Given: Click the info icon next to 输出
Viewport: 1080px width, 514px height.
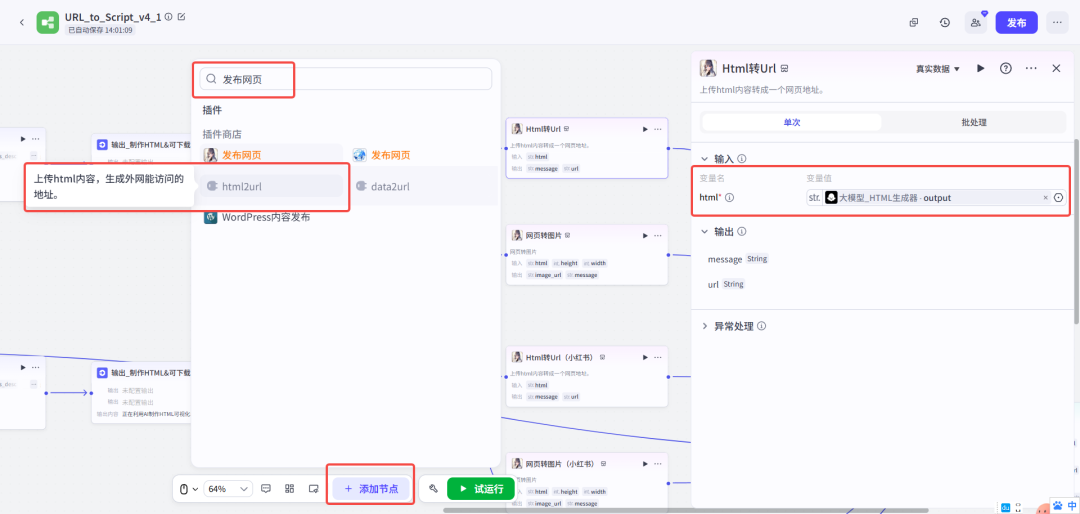Looking at the screenshot, I should tap(742, 232).
